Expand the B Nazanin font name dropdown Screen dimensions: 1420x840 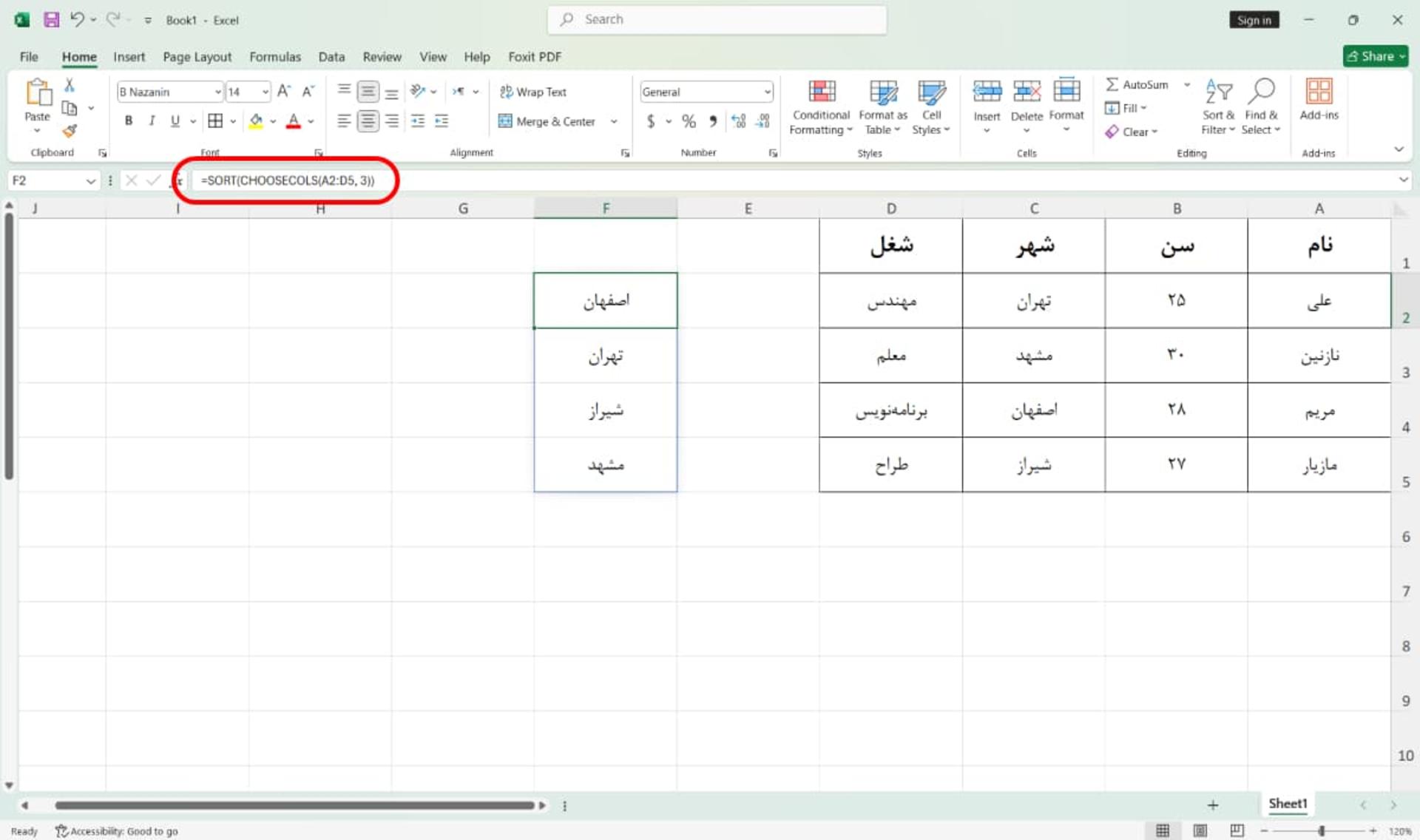click(x=218, y=92)
